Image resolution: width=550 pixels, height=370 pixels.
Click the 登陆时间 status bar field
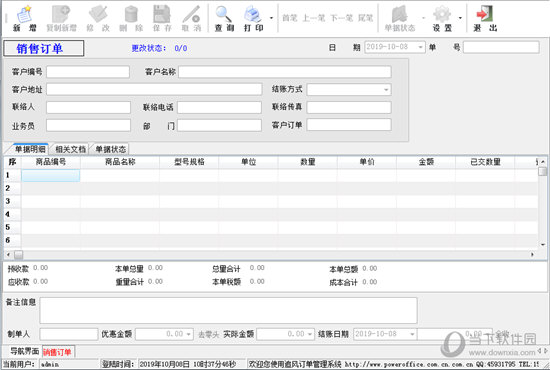(x=192, y=364)
